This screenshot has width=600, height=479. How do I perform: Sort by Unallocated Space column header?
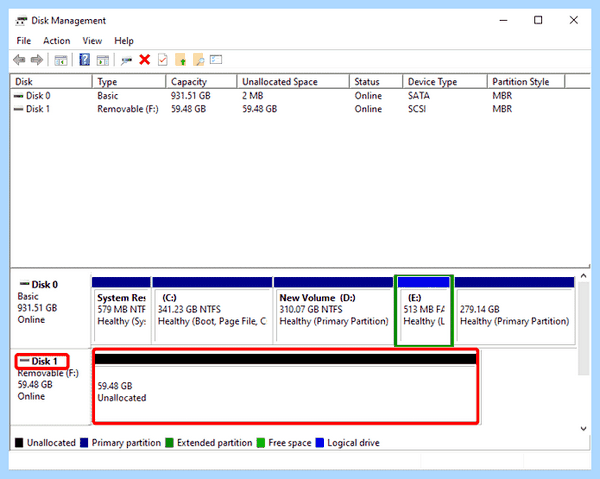point(293,81)
